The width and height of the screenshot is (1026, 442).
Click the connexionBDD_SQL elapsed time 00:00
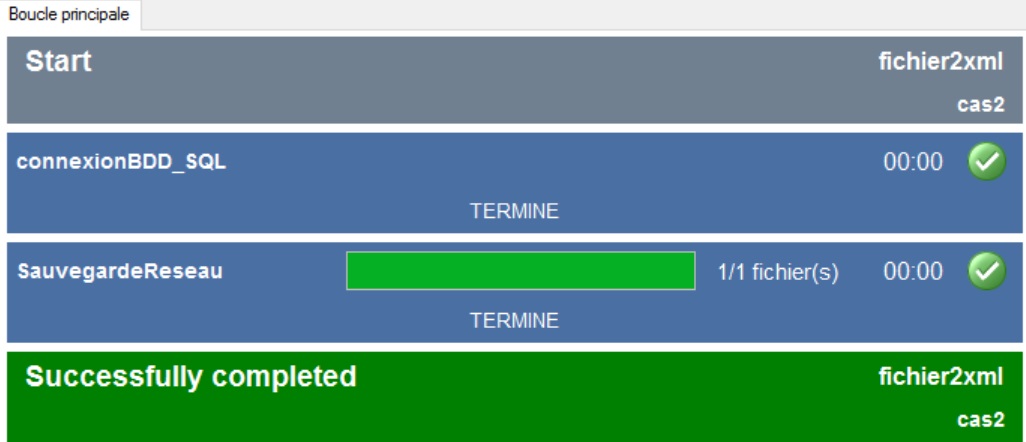[911, 164]
